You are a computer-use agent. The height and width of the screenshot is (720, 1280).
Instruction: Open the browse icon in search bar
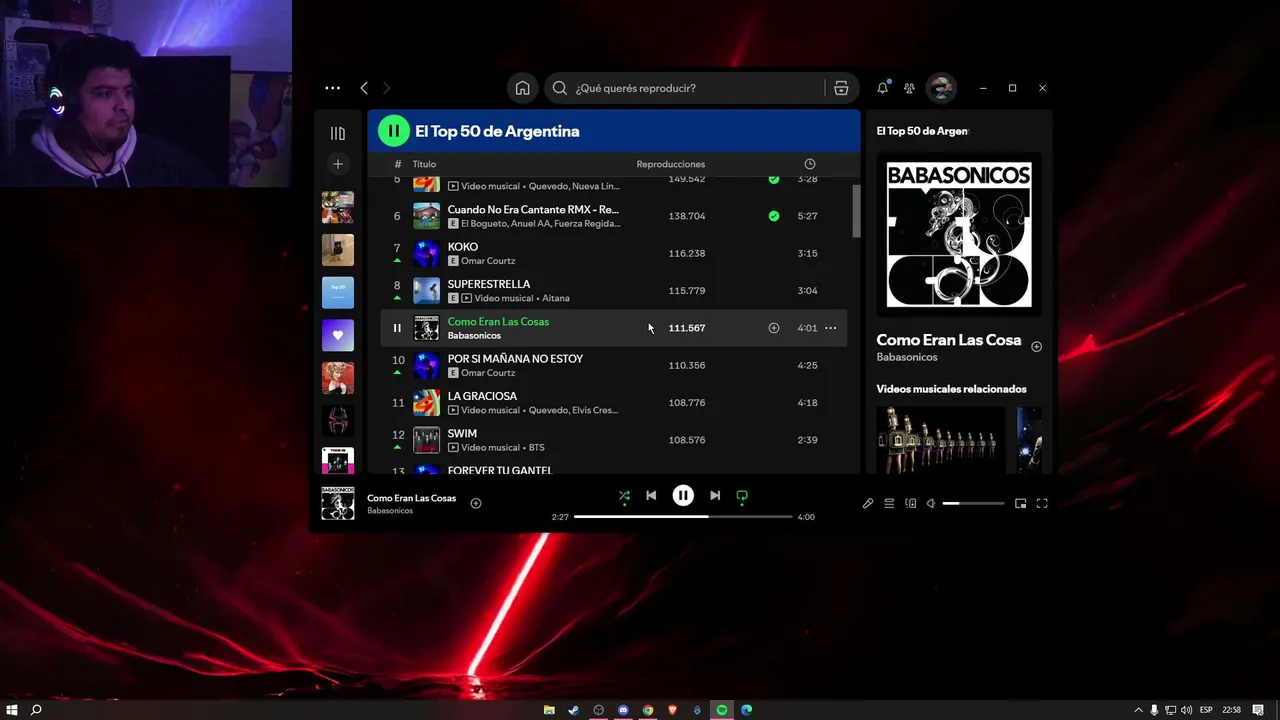click(x=841, y=88)
